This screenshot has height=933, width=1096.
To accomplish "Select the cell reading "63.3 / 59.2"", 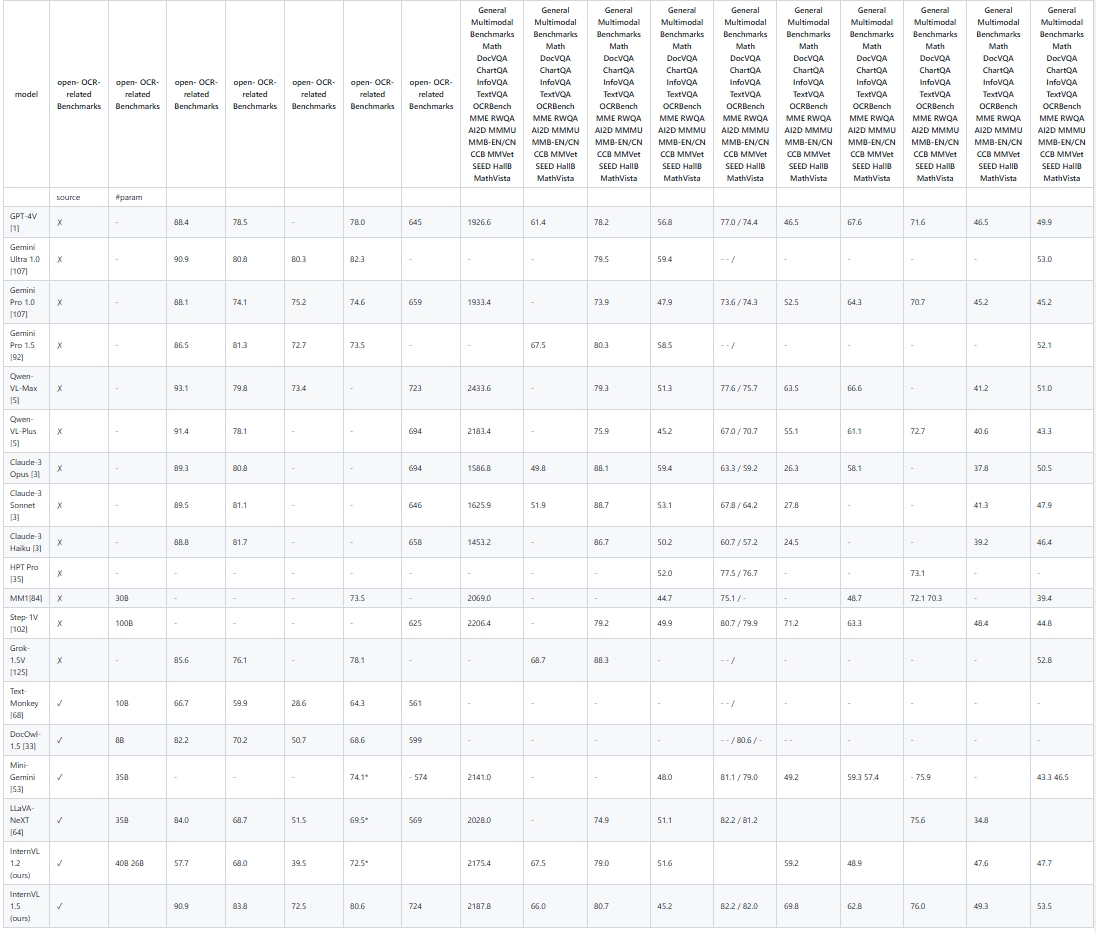I will (x=745, y=468).
